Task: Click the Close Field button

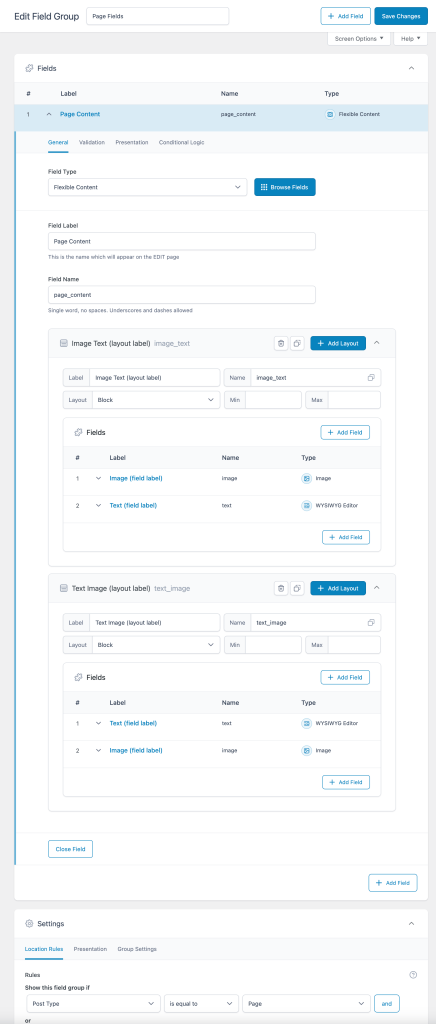Action: tap(70, 849)
